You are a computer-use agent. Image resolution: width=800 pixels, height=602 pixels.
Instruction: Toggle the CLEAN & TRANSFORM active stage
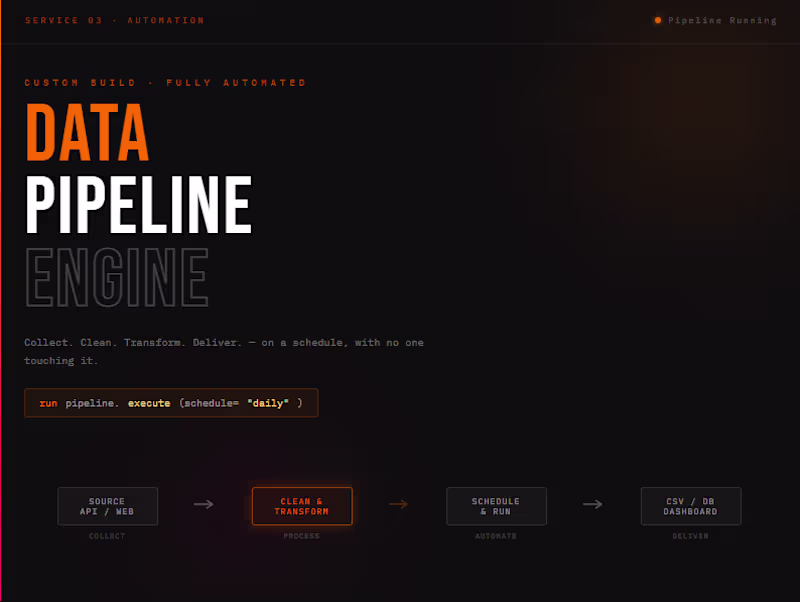coord(302,506)
